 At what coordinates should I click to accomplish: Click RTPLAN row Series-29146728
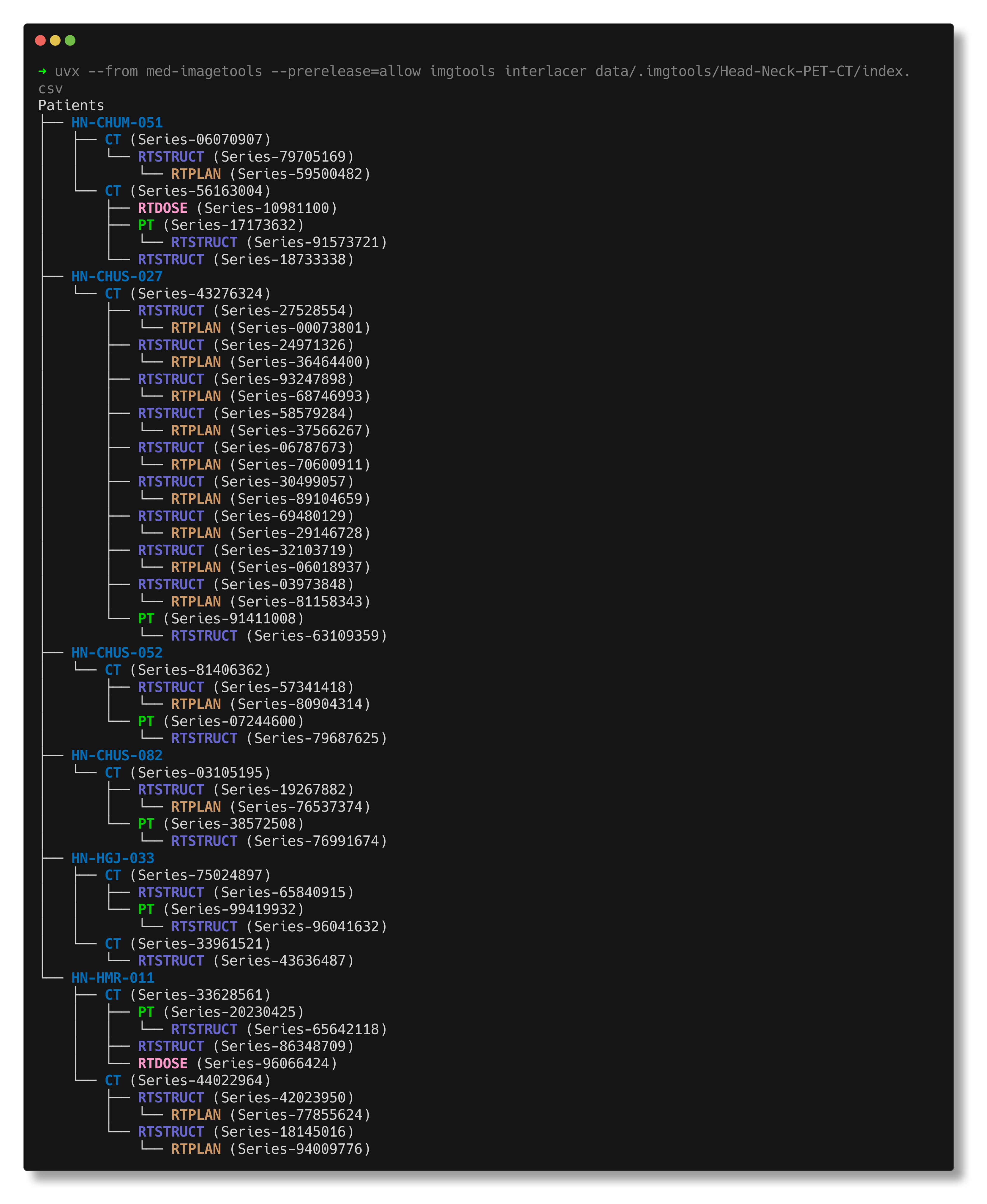coord(271,533)
